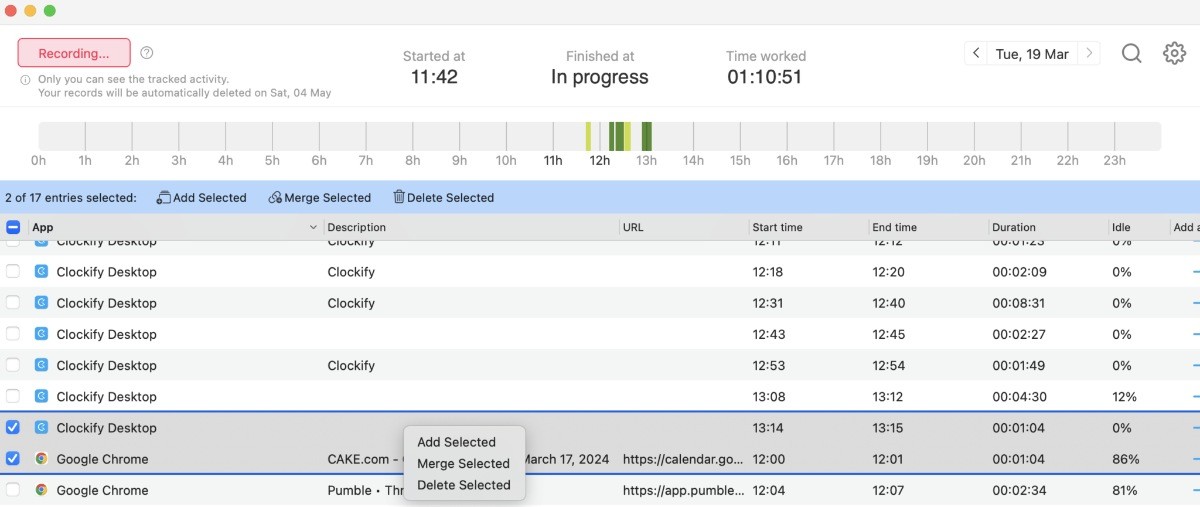Choose Add Selected in the context menu
The width and height of the screenshot is (1200, 507).
pos(456,442)
